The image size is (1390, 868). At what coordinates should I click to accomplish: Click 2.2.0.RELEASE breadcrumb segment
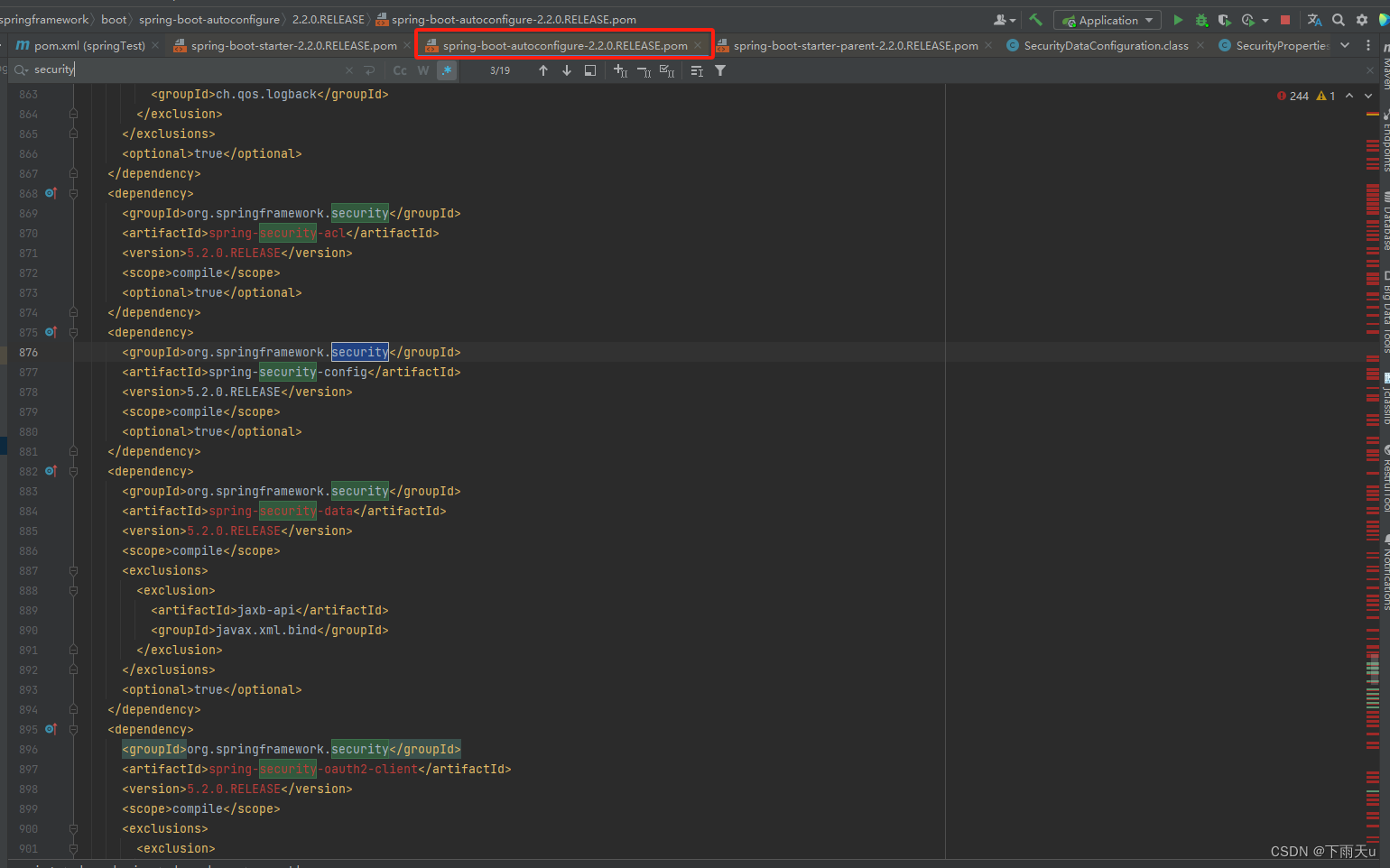(329, 20)
